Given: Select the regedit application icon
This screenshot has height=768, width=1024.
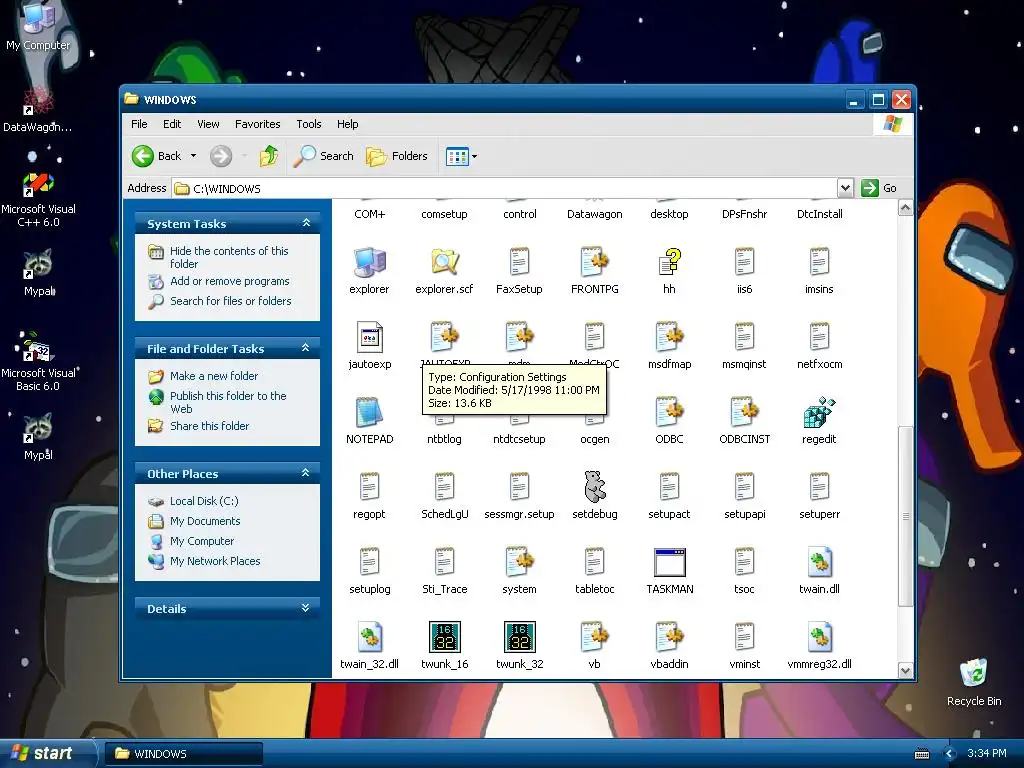Looking at the screenshot, I should pyautogui.click(x=819, y=413).
